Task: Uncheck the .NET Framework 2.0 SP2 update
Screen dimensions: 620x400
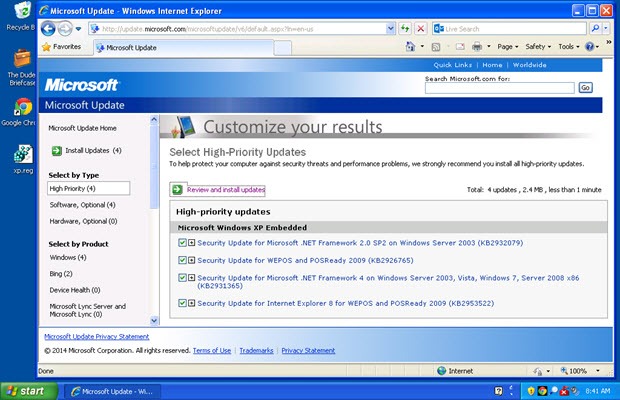Action: pos(181,243)
